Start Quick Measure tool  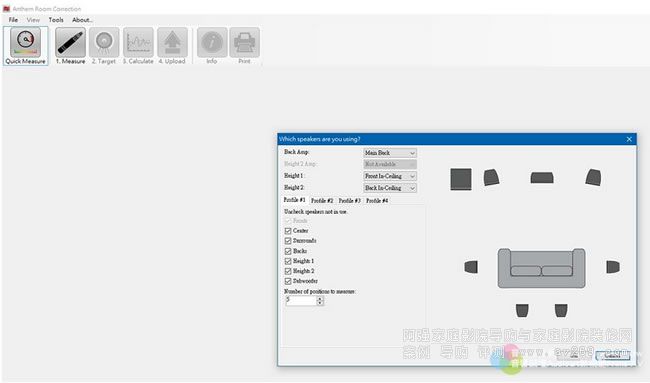(x=25, y=46)
